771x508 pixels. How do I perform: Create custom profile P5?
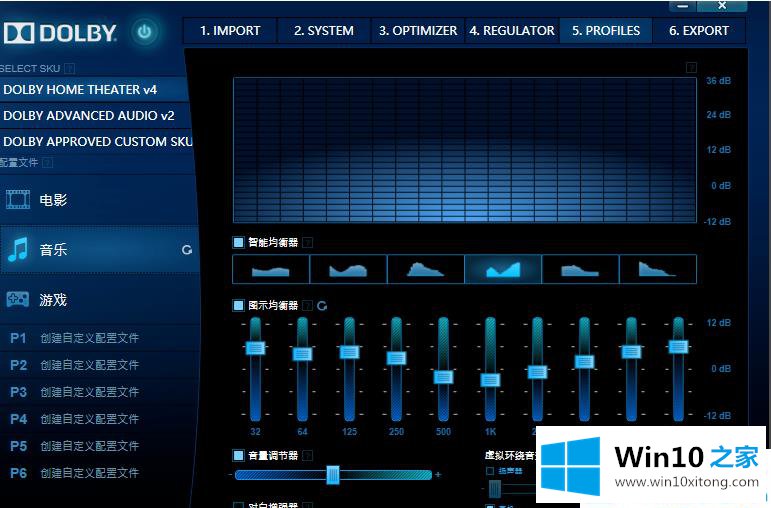pos(99,446)
